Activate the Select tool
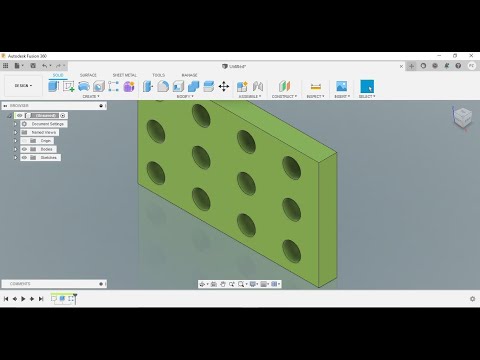The height and width of the screenshot is (360, 480). point(367,86)
